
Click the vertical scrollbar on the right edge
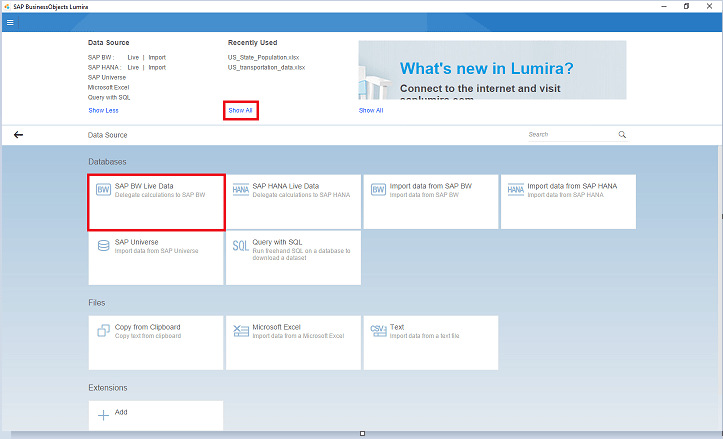720,288
